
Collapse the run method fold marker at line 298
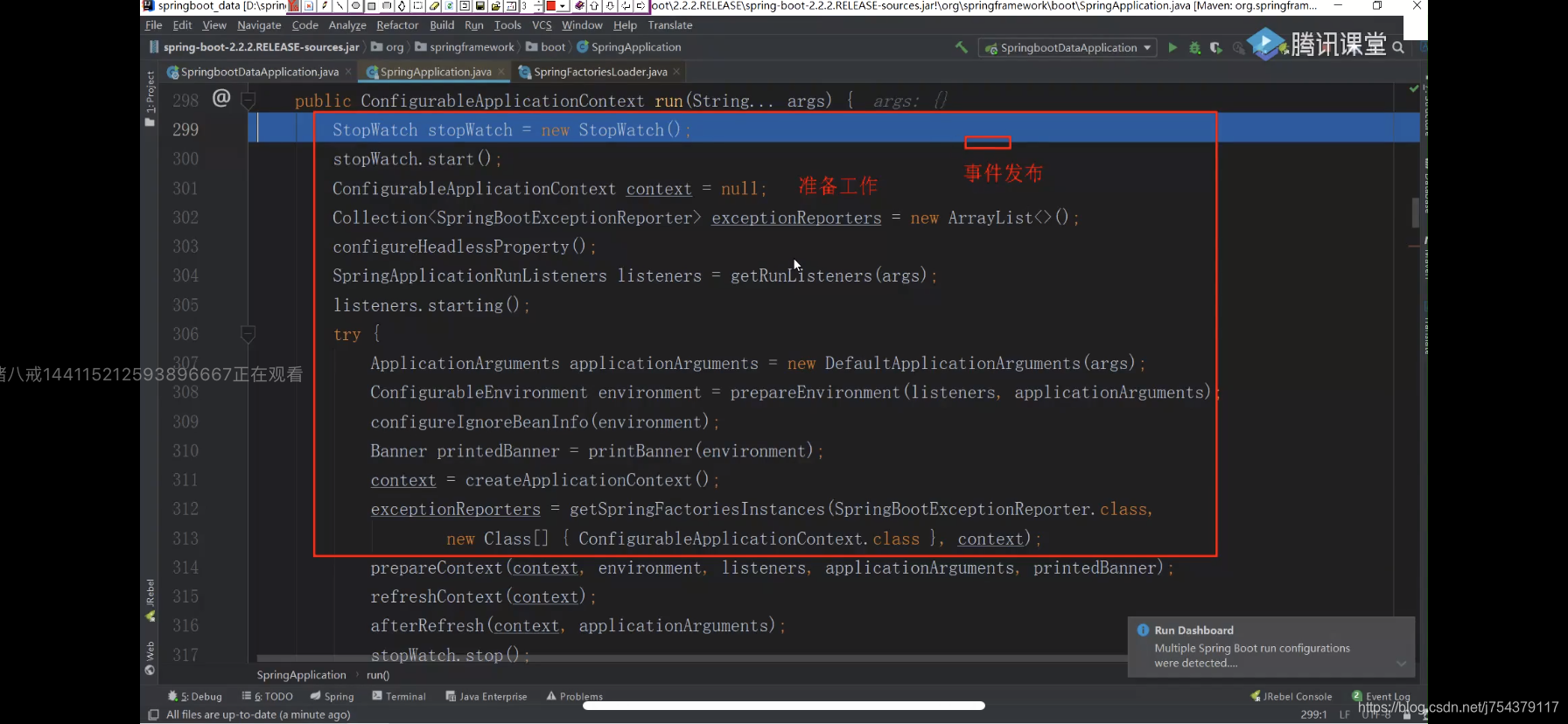point(248,100)
